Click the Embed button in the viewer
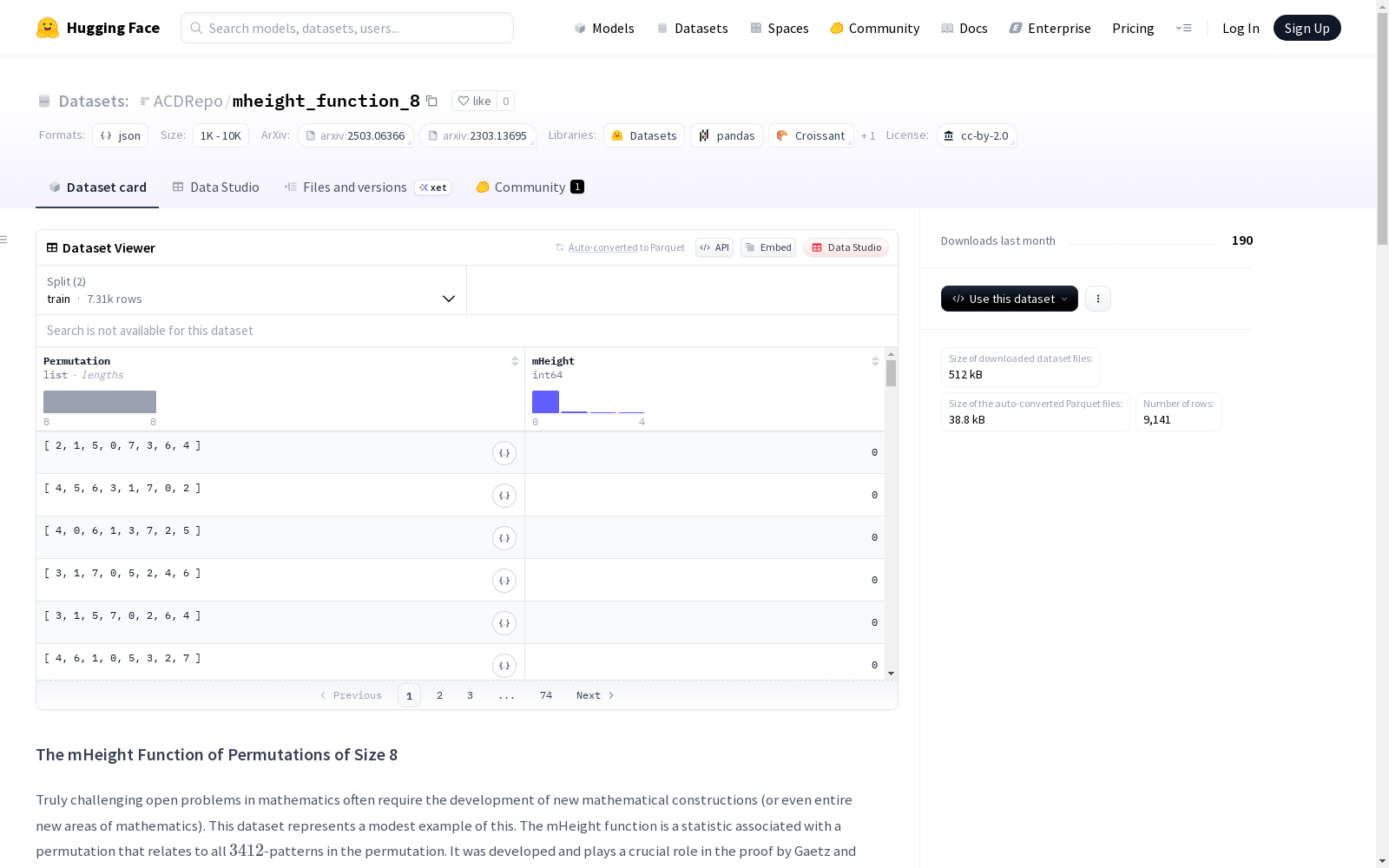Viewport: 1389px width, 868px height. (x=768, y=247)
